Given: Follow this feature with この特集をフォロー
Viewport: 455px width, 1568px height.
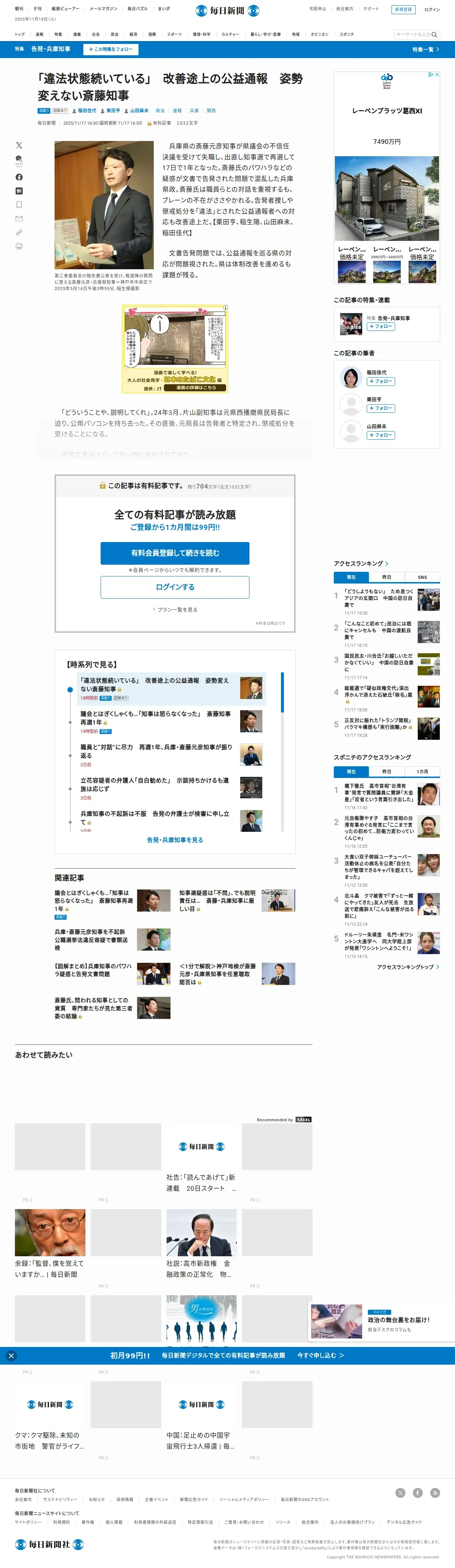Looking at the screenshot, I should pos(111,49).
